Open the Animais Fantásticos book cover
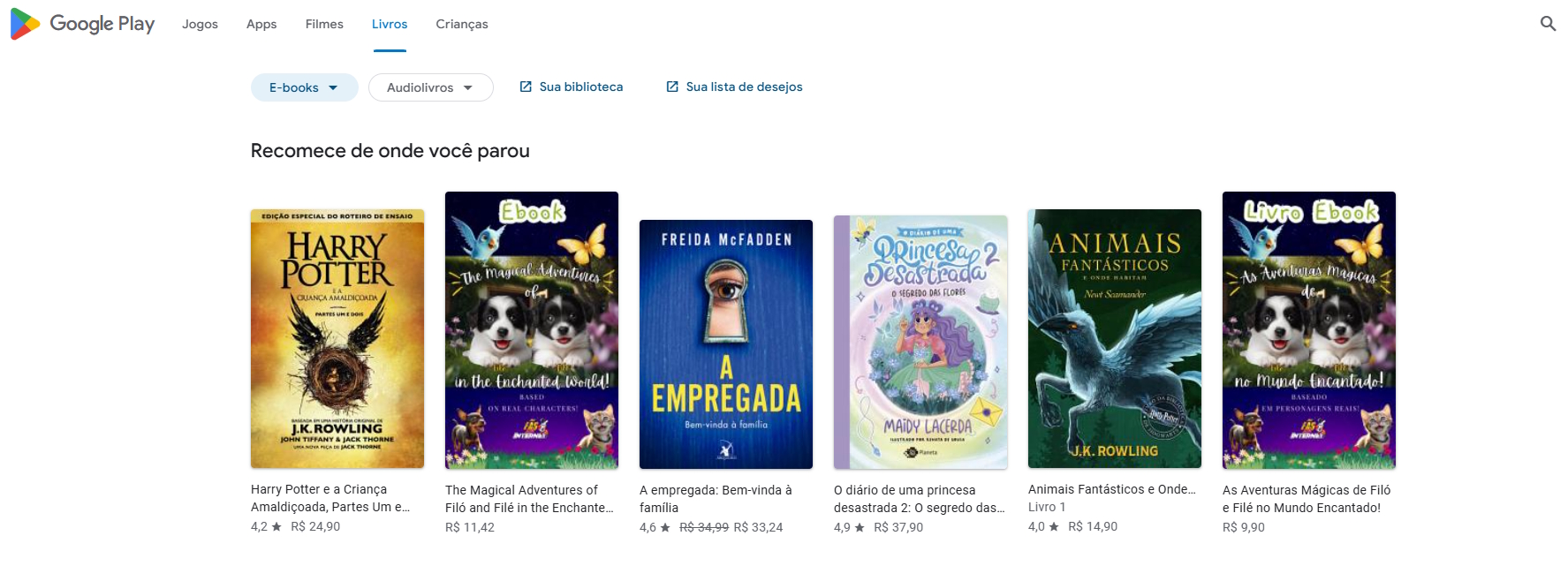Screen dimensions: 1568x566 [1115, 339]
